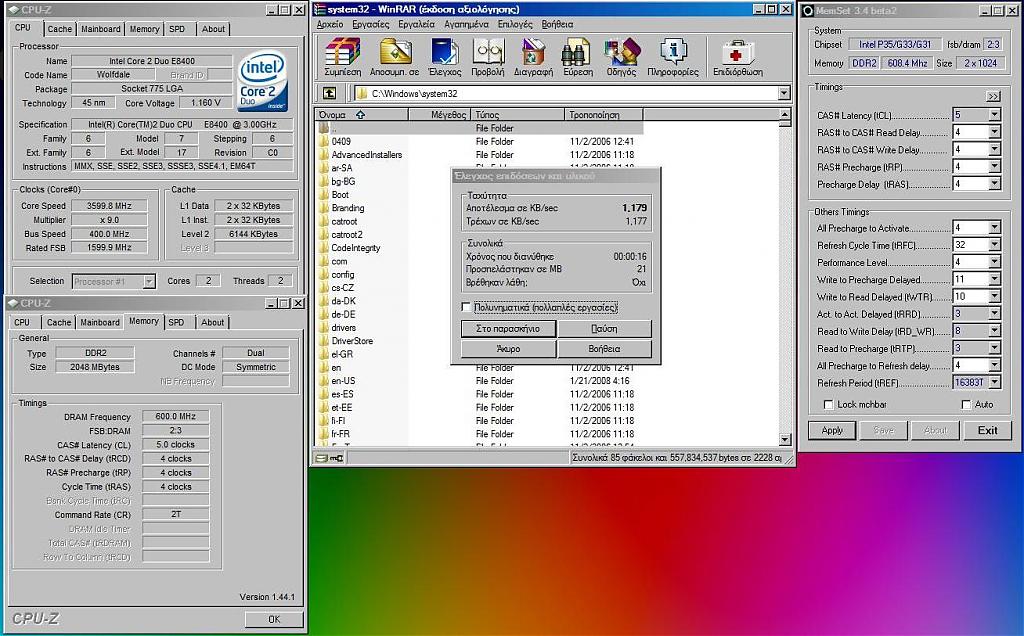
Task: Click the folder icon of the Boot row
Action: tap(324, 195)
